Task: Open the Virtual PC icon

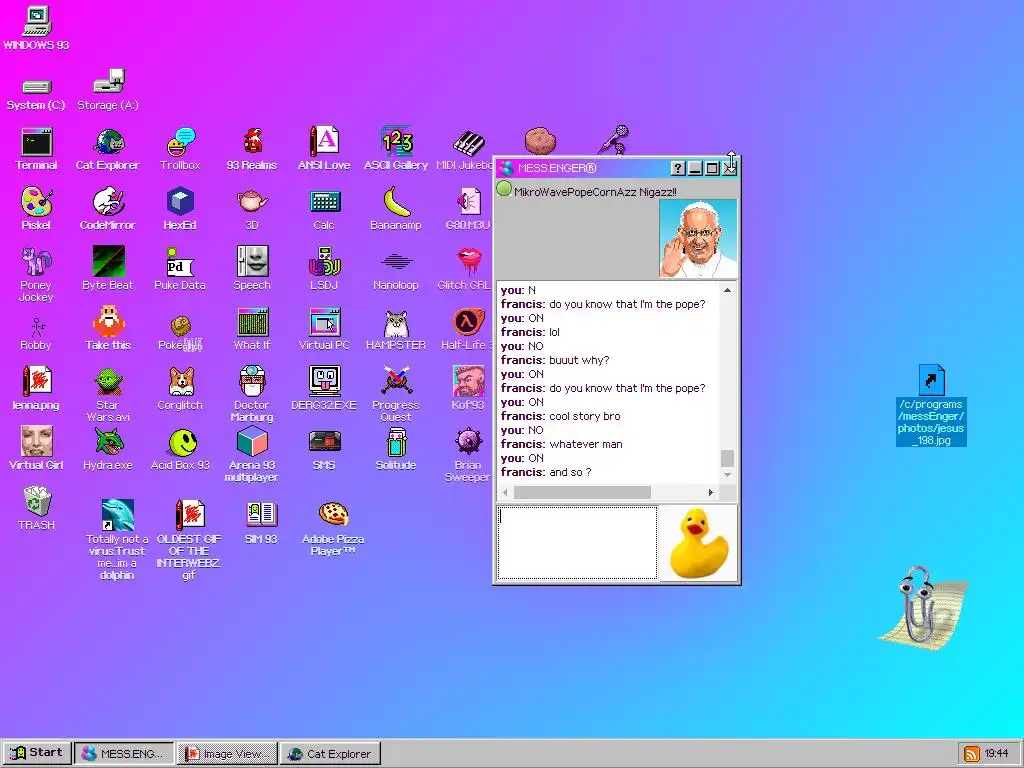Action: [x=324, y=322]
